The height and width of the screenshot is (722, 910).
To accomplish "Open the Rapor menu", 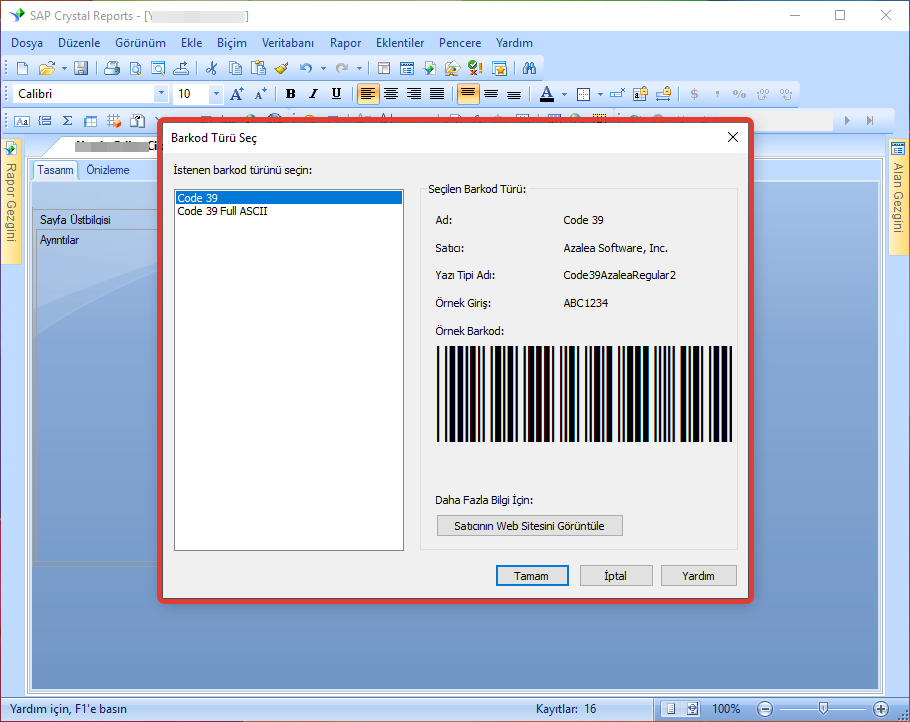I will (345, 43).
